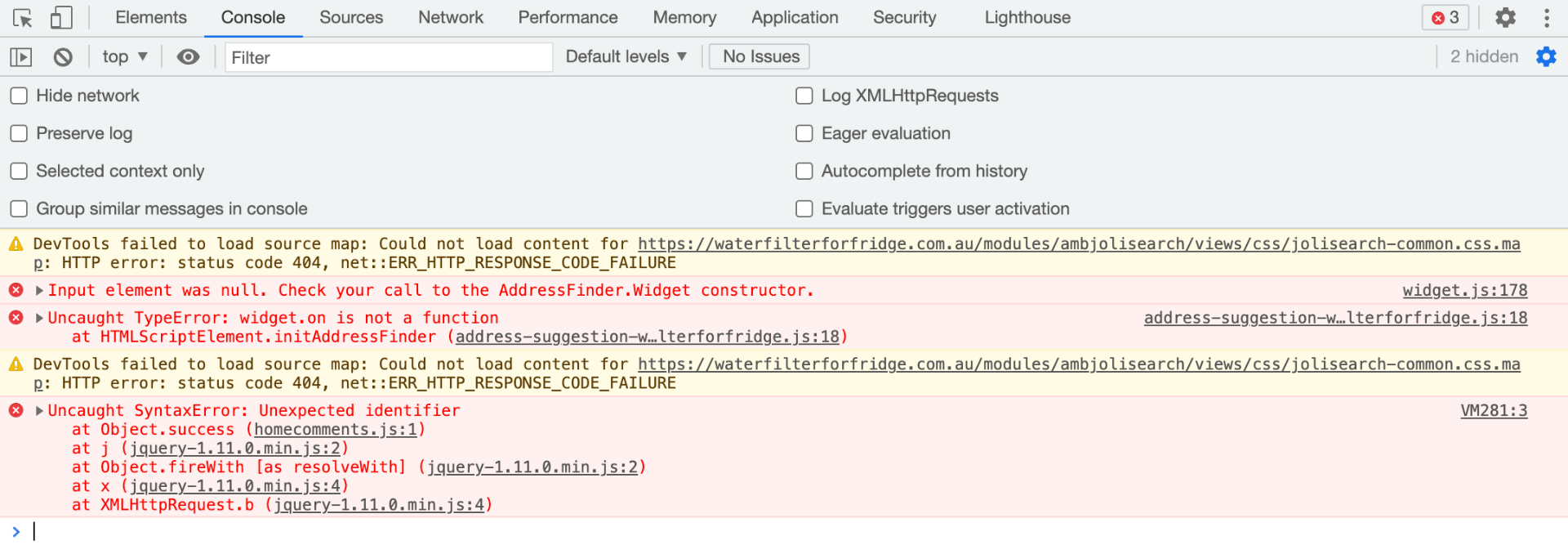
Task: Tick the Eager evaluation checkbox
Action: click(804, 134)
